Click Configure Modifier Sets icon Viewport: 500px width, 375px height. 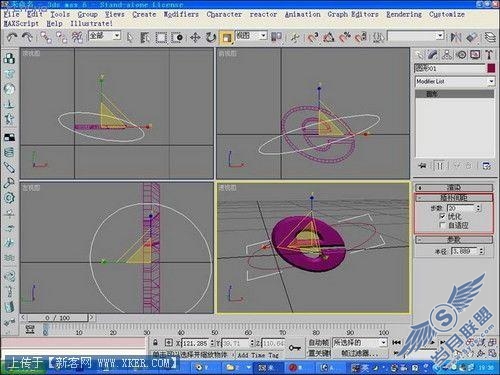[x=486, y=166]
